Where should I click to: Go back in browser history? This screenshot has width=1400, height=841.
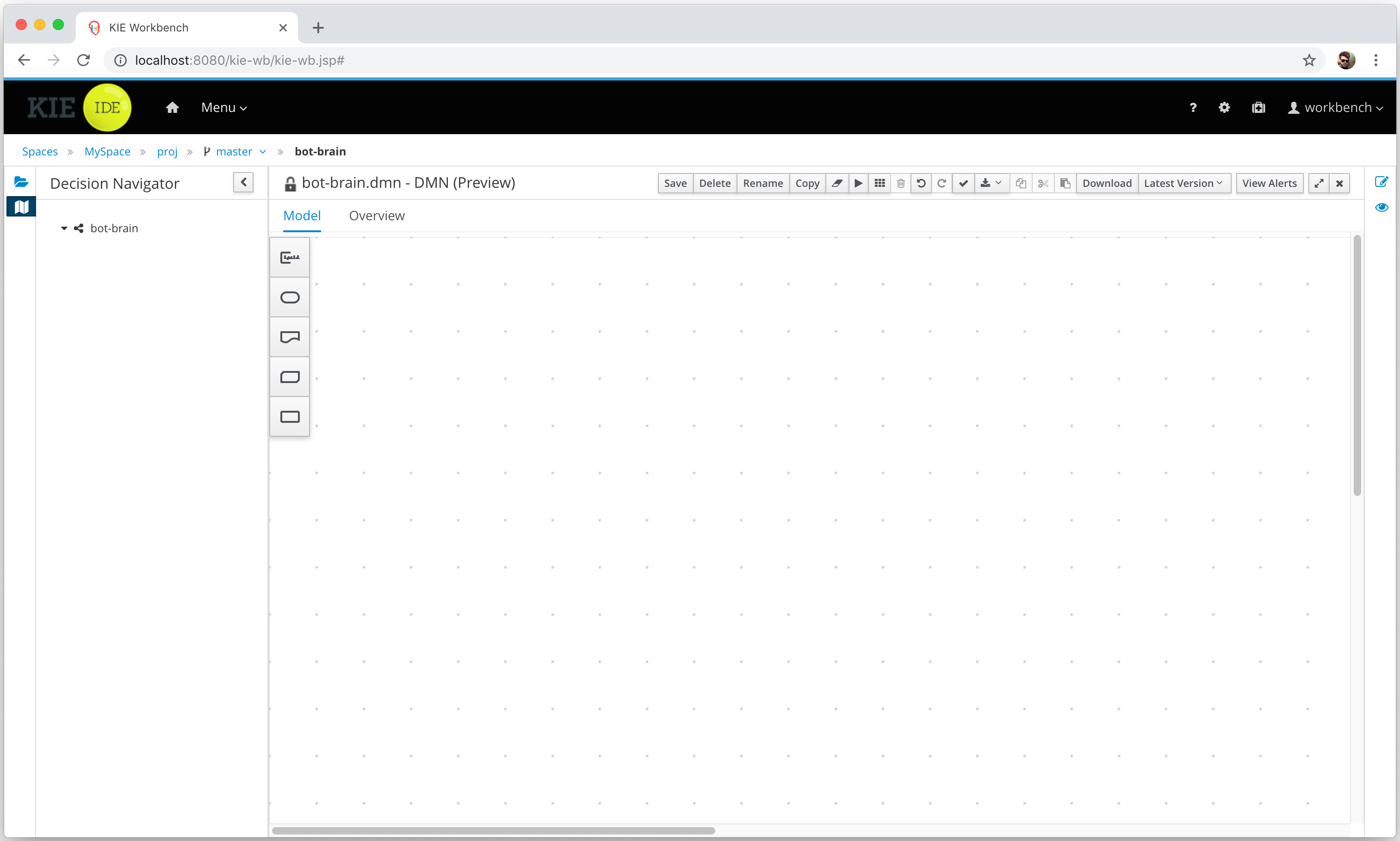click(x=24, y=60)
